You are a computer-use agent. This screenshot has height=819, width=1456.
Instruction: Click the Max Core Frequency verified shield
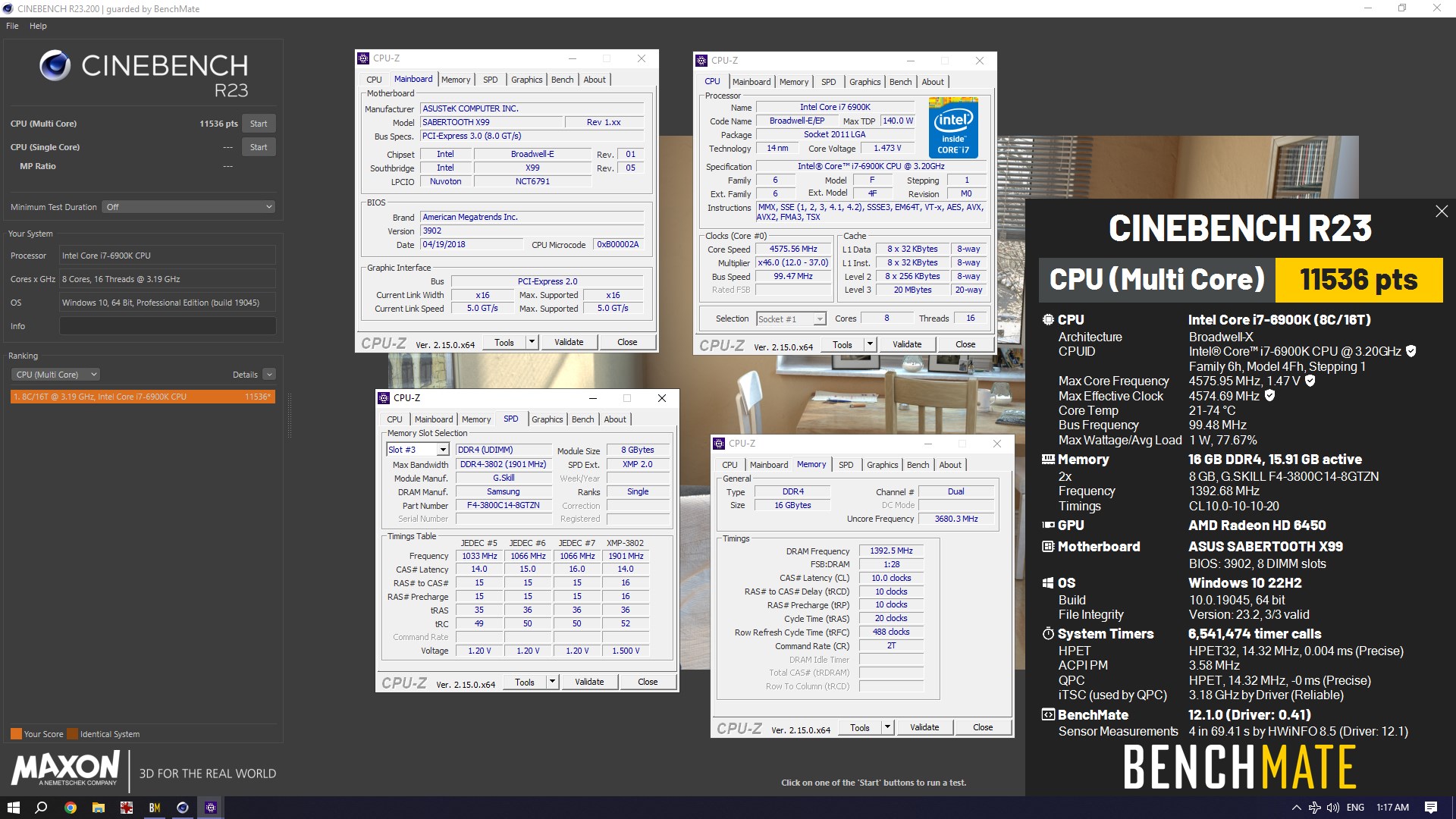(1310, 381)
